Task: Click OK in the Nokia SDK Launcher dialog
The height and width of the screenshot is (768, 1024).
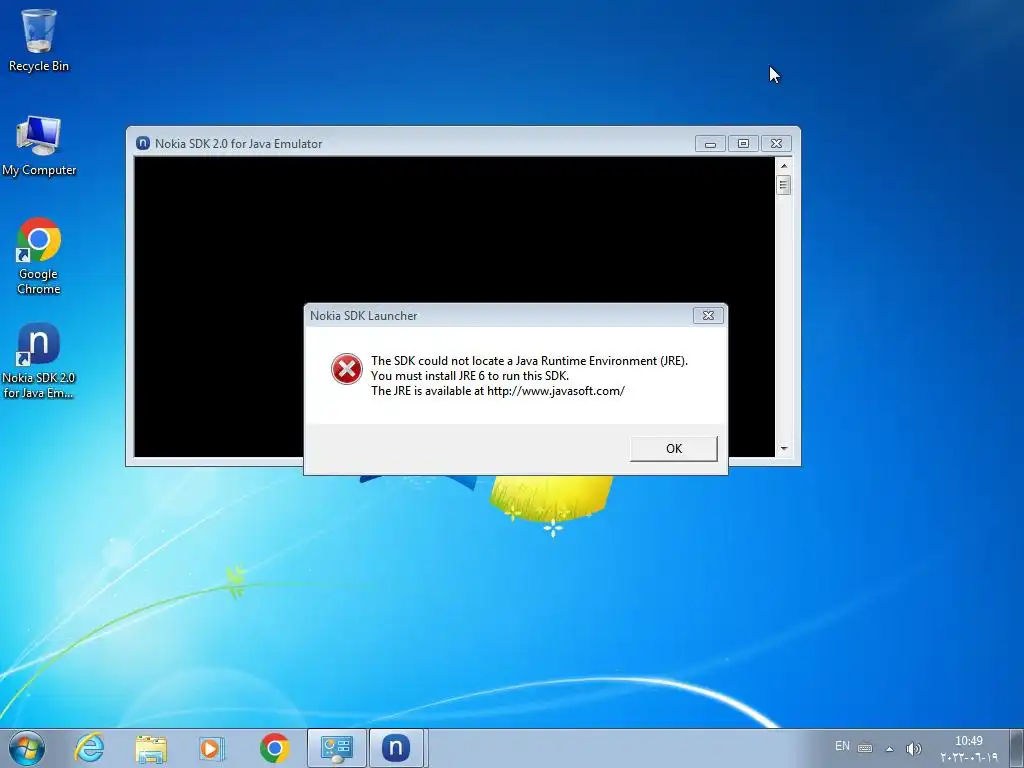Action: (673, 449)
